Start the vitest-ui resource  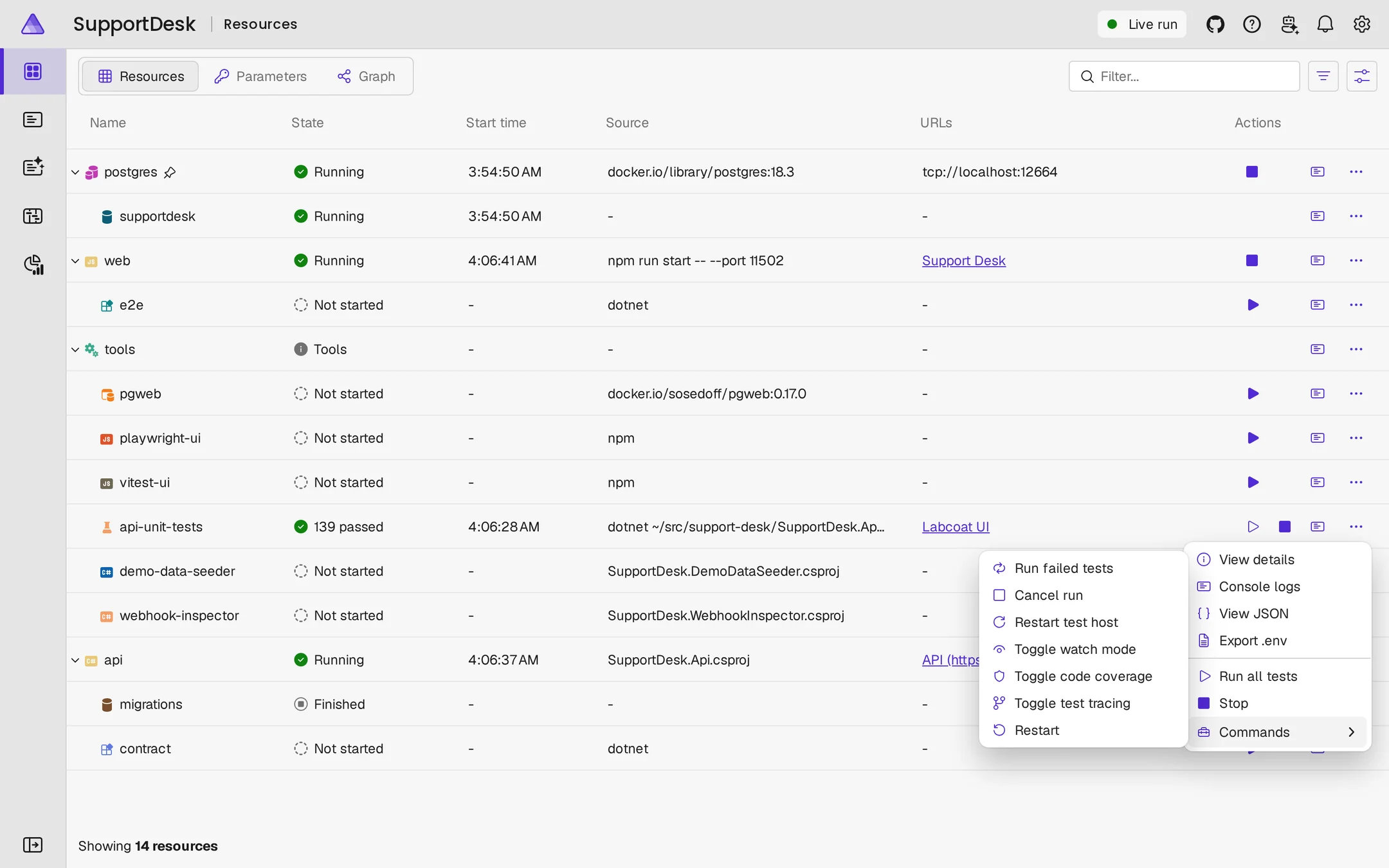(x=1253, y=482)
